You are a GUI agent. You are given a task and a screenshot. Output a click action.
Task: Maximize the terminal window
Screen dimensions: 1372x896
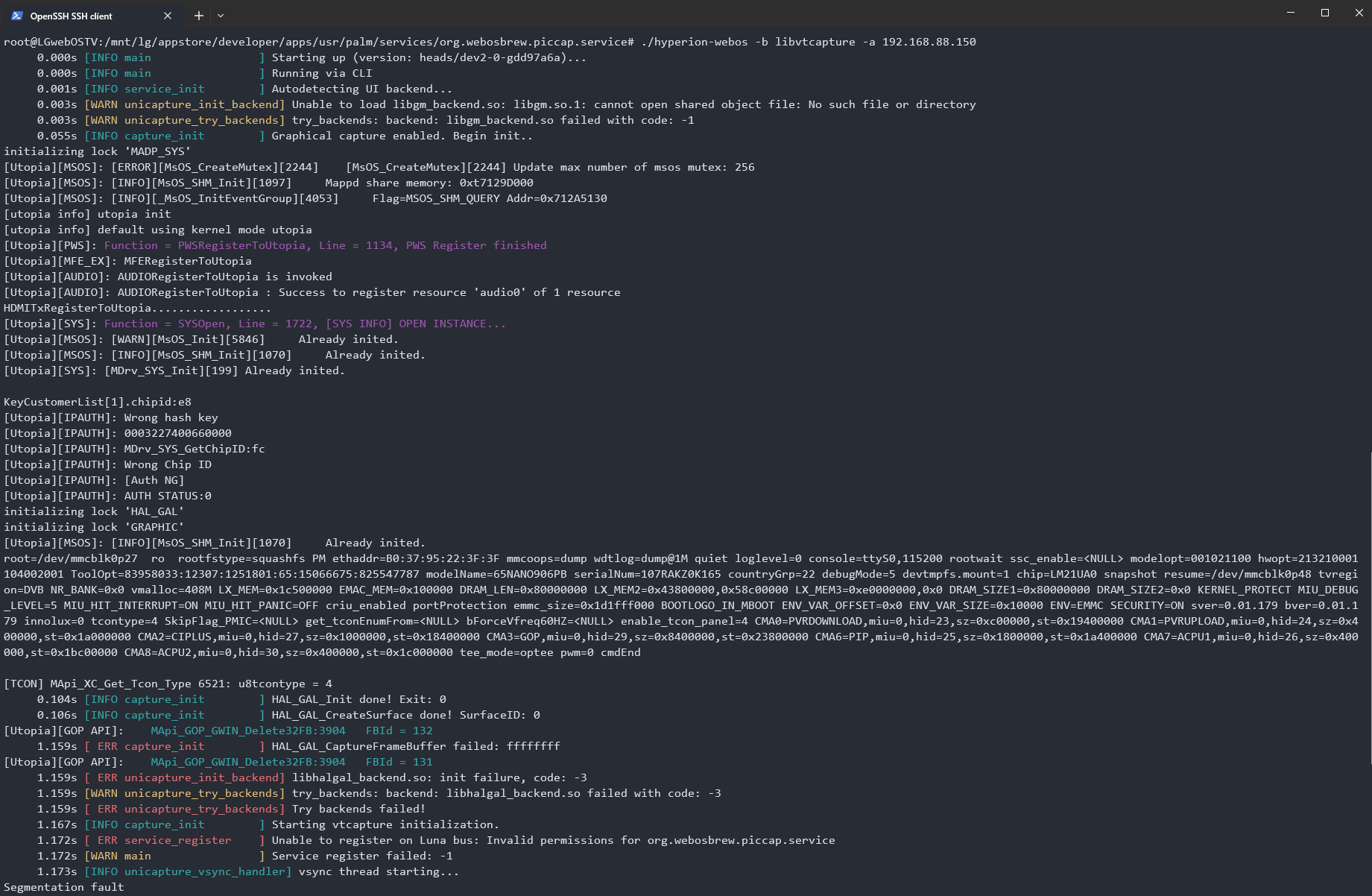pyautogui.click(x=1325, y=13)
